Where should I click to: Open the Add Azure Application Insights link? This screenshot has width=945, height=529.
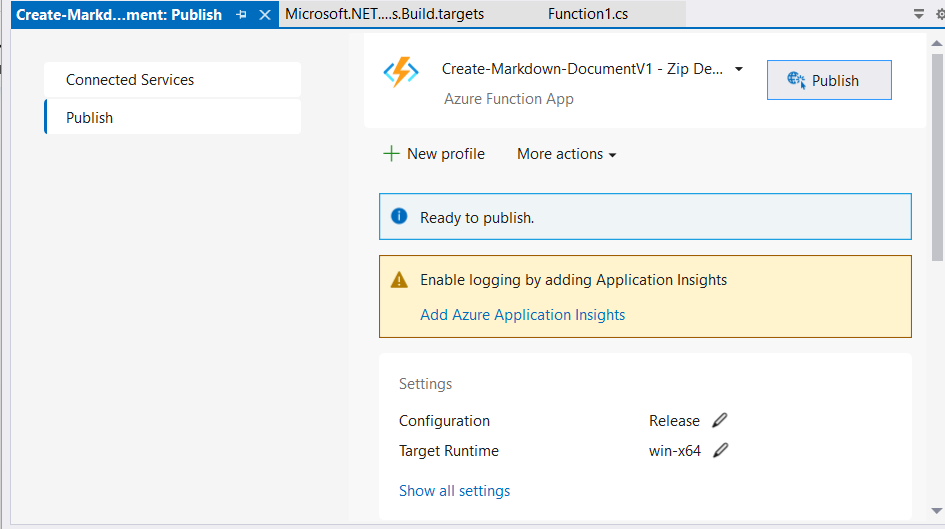tap(523, 315)
